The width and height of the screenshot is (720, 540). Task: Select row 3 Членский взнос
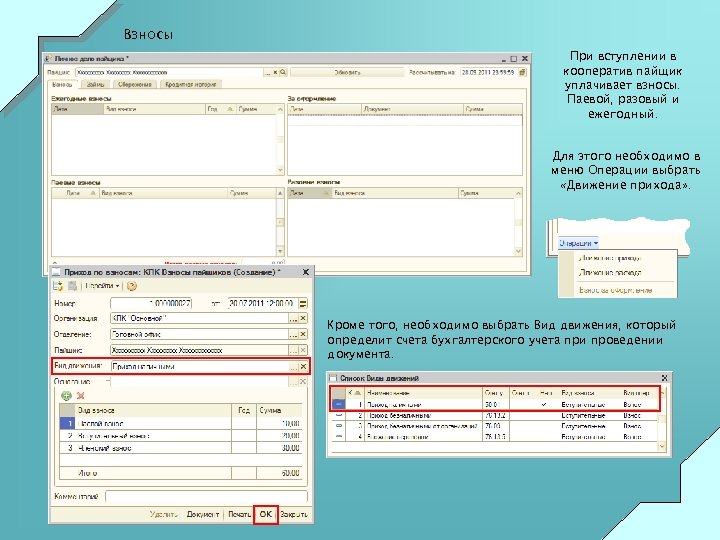pos(181,448)
